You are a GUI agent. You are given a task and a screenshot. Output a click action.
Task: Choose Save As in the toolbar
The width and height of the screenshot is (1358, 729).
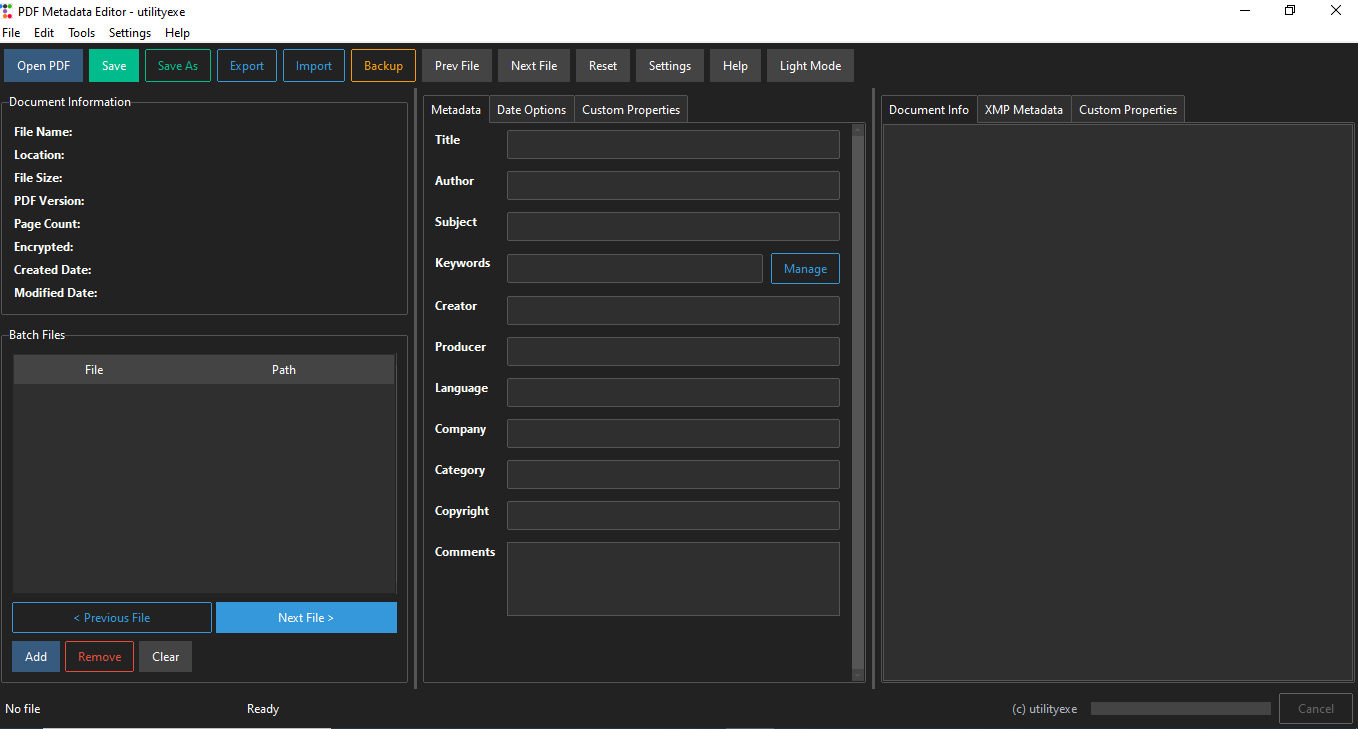[178, 66]
